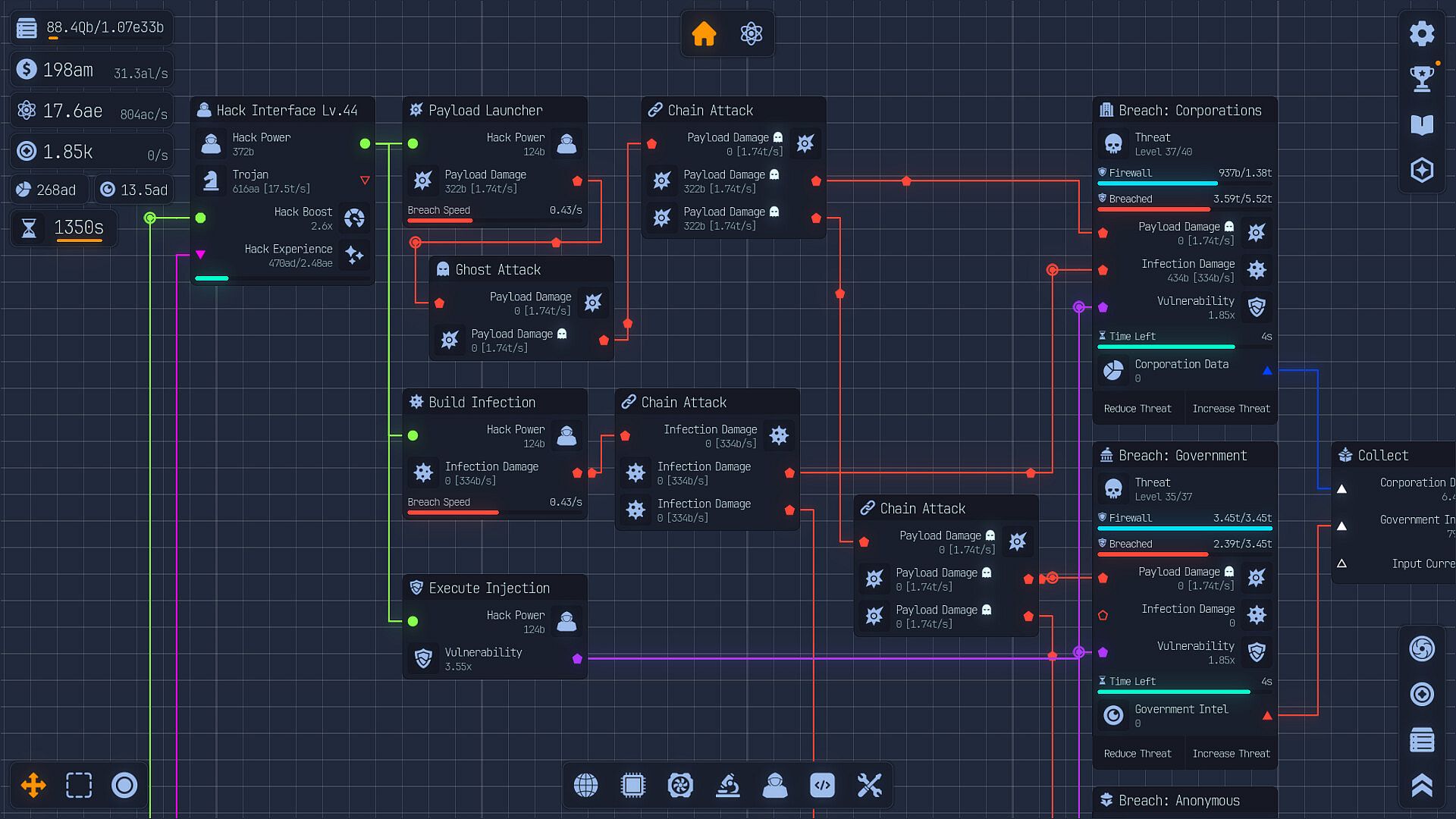
Task: Activate the orange move arrows tool
Action: pyautogui.click(x=33, y=786)
